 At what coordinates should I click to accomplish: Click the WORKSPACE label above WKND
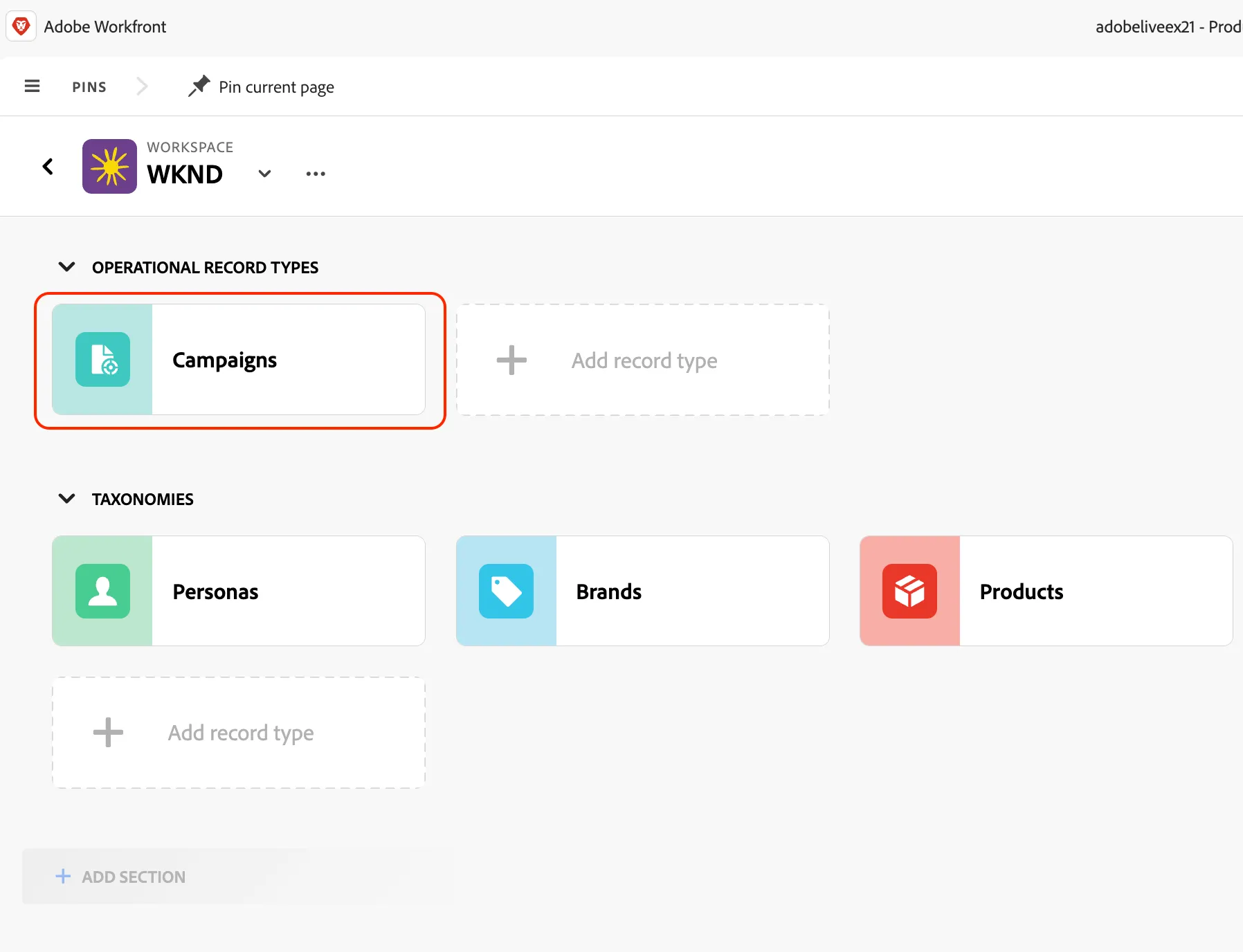[190, 147]
